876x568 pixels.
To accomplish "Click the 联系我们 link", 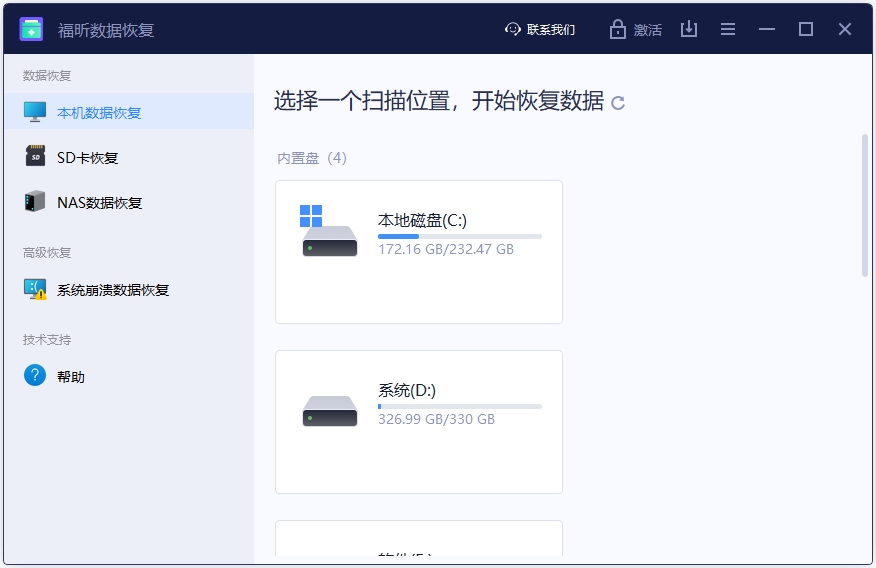I will click(x=552, y=30).
